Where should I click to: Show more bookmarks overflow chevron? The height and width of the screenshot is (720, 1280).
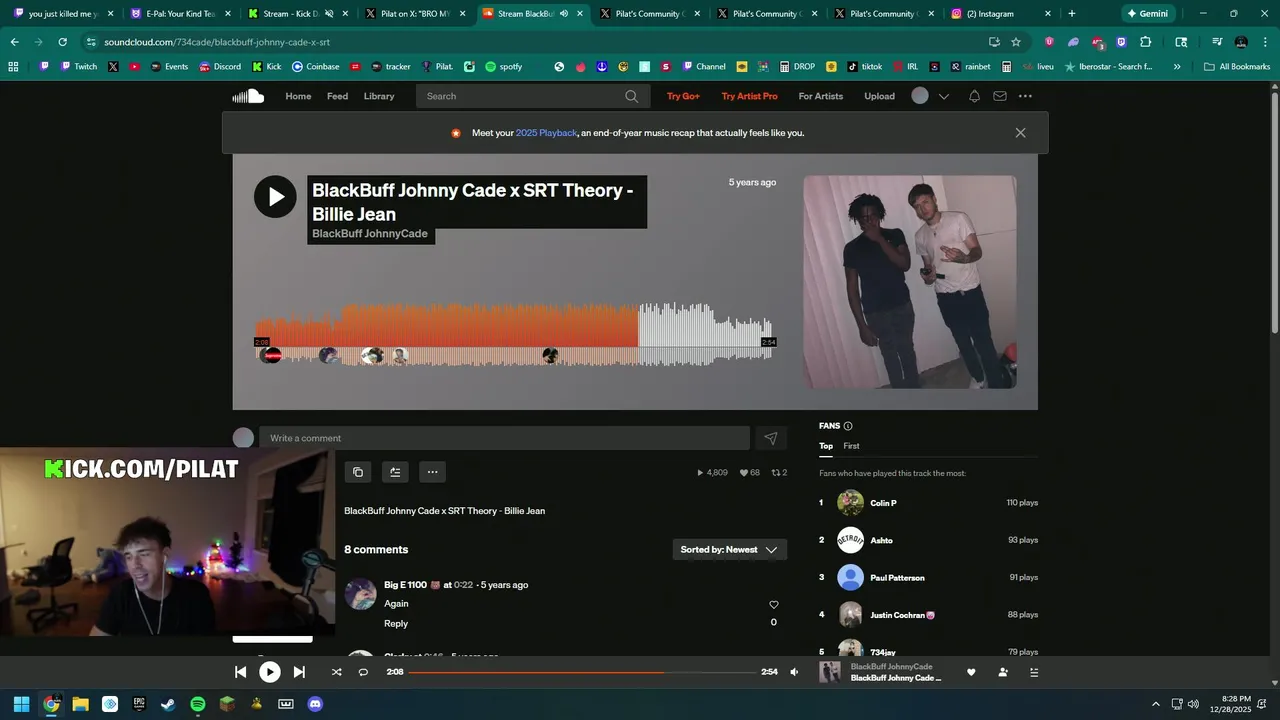1177,67
